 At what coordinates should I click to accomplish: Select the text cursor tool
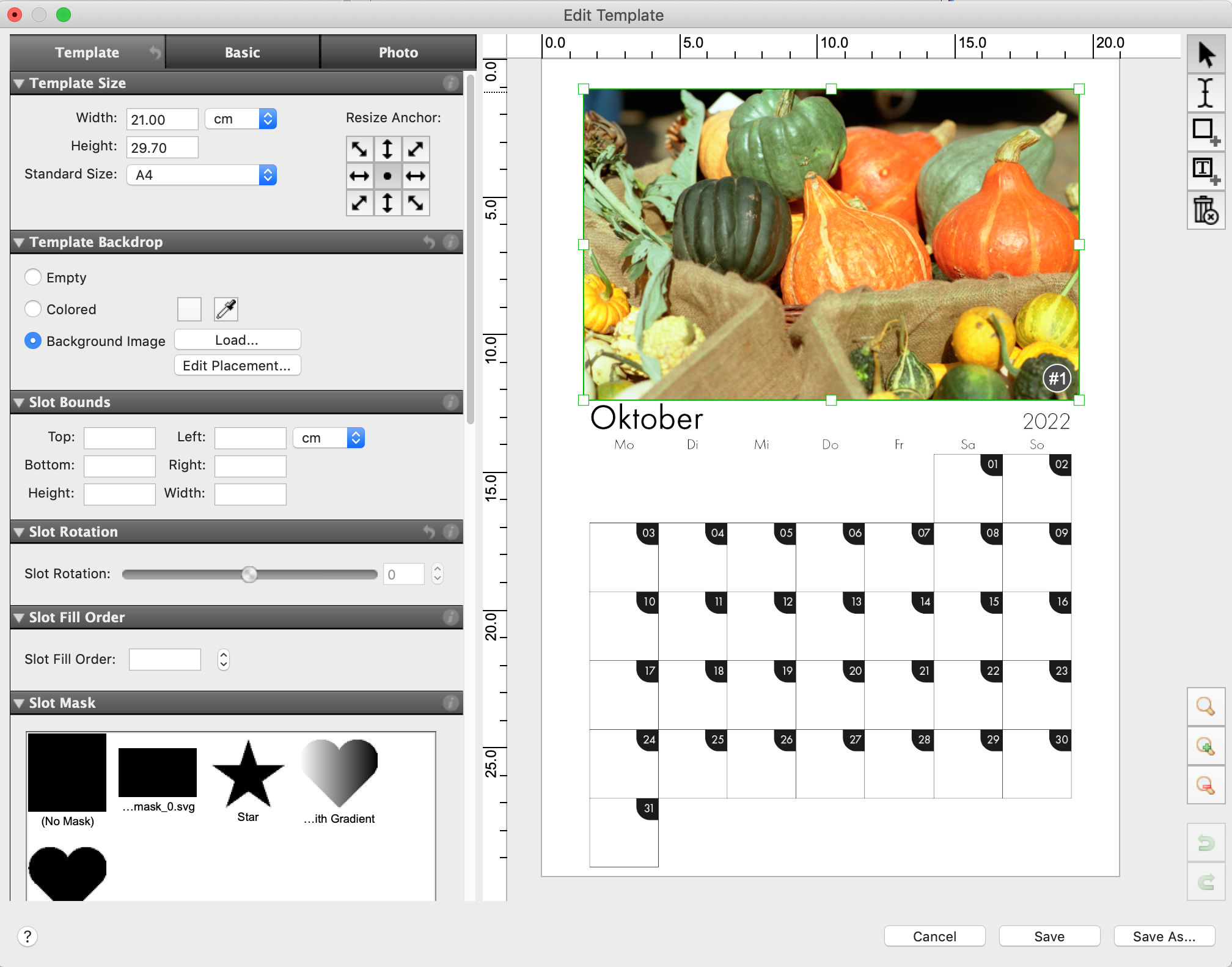pos(1206,93)
